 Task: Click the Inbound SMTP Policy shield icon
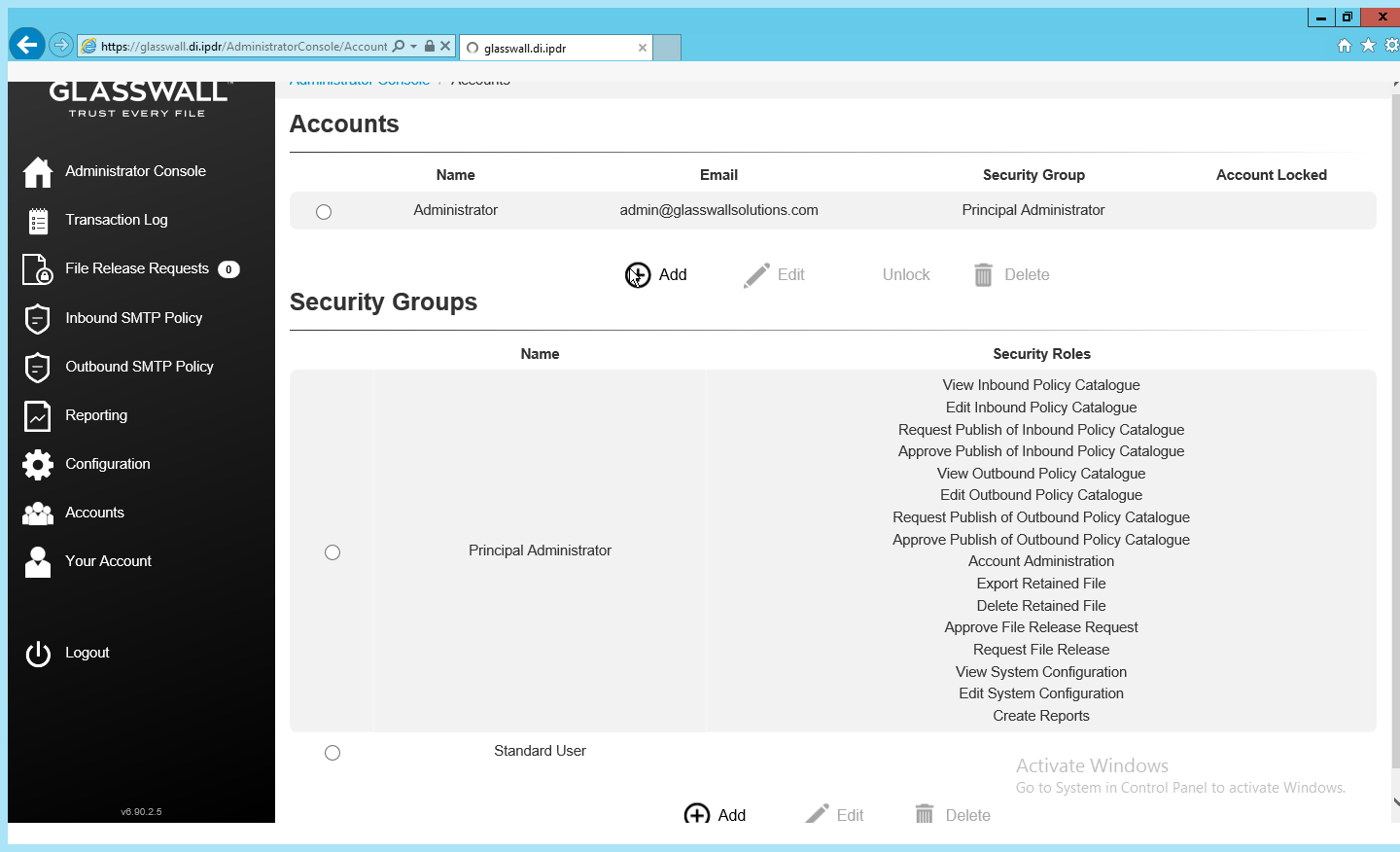pyautogui.click(x=38, y=318)
